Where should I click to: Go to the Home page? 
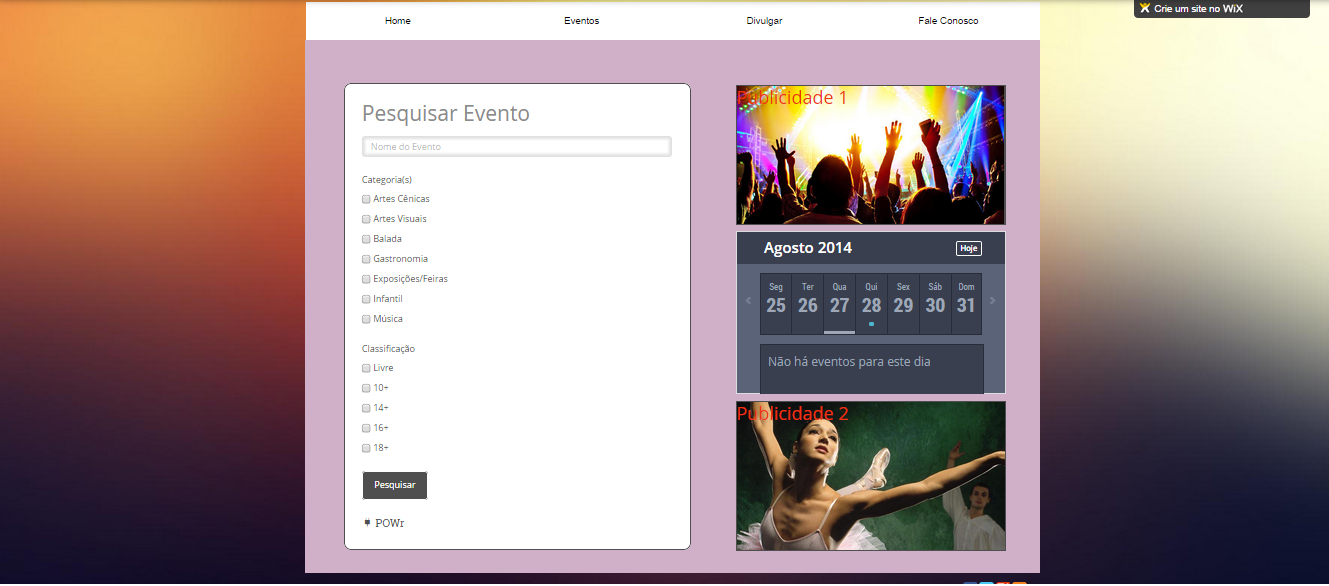[398, 21]
